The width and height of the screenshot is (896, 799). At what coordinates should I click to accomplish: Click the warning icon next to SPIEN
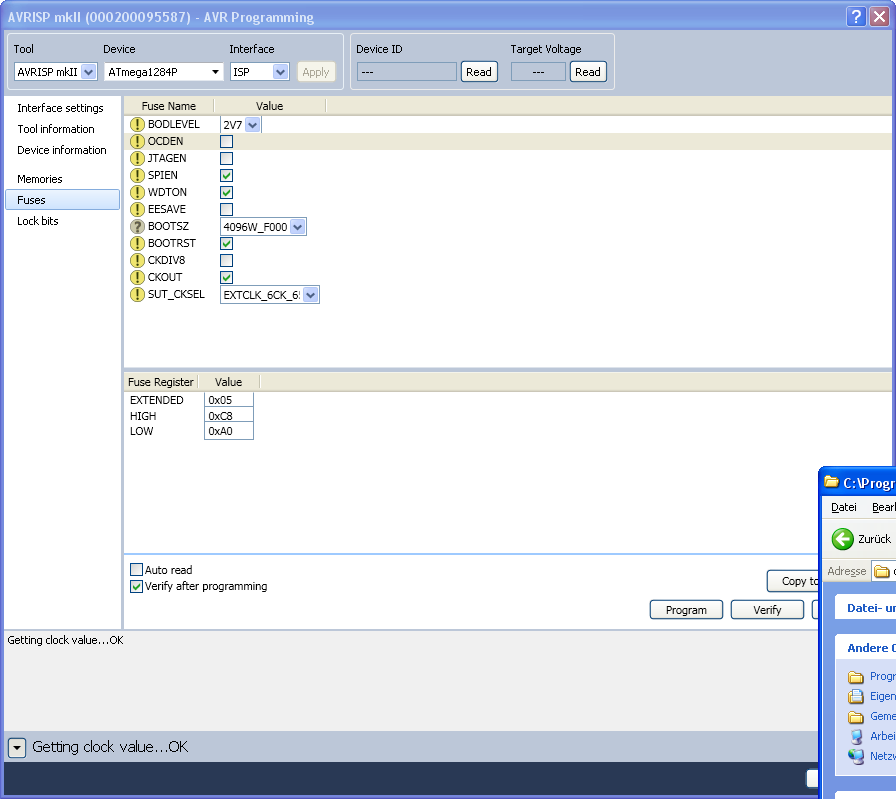(137, 175)
